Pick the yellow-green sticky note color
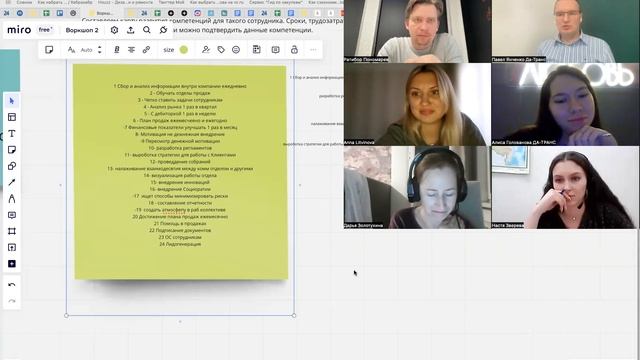 [x=184, y=50]
